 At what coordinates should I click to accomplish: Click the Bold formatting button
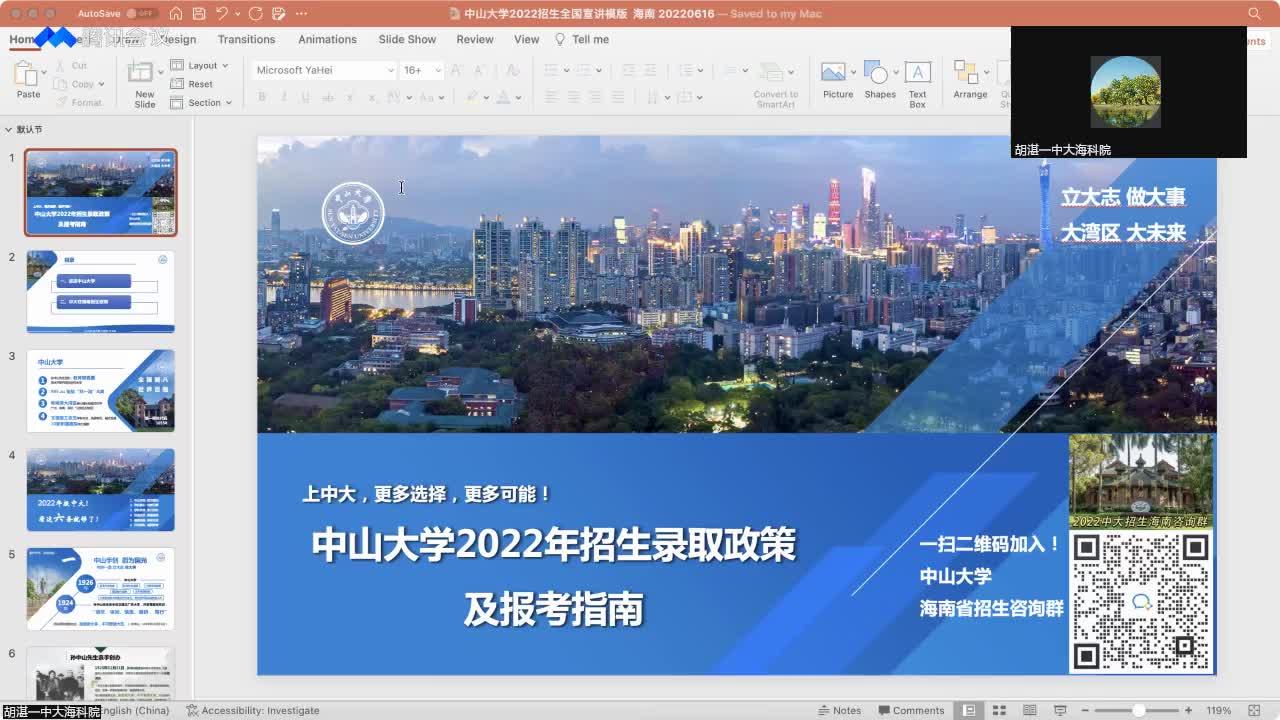click(x=262, y=97)
